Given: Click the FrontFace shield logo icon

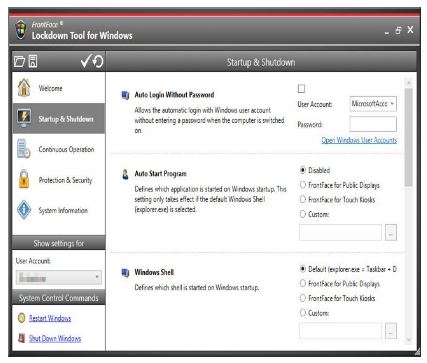Looking at the screenshot, I should (21, 29).
